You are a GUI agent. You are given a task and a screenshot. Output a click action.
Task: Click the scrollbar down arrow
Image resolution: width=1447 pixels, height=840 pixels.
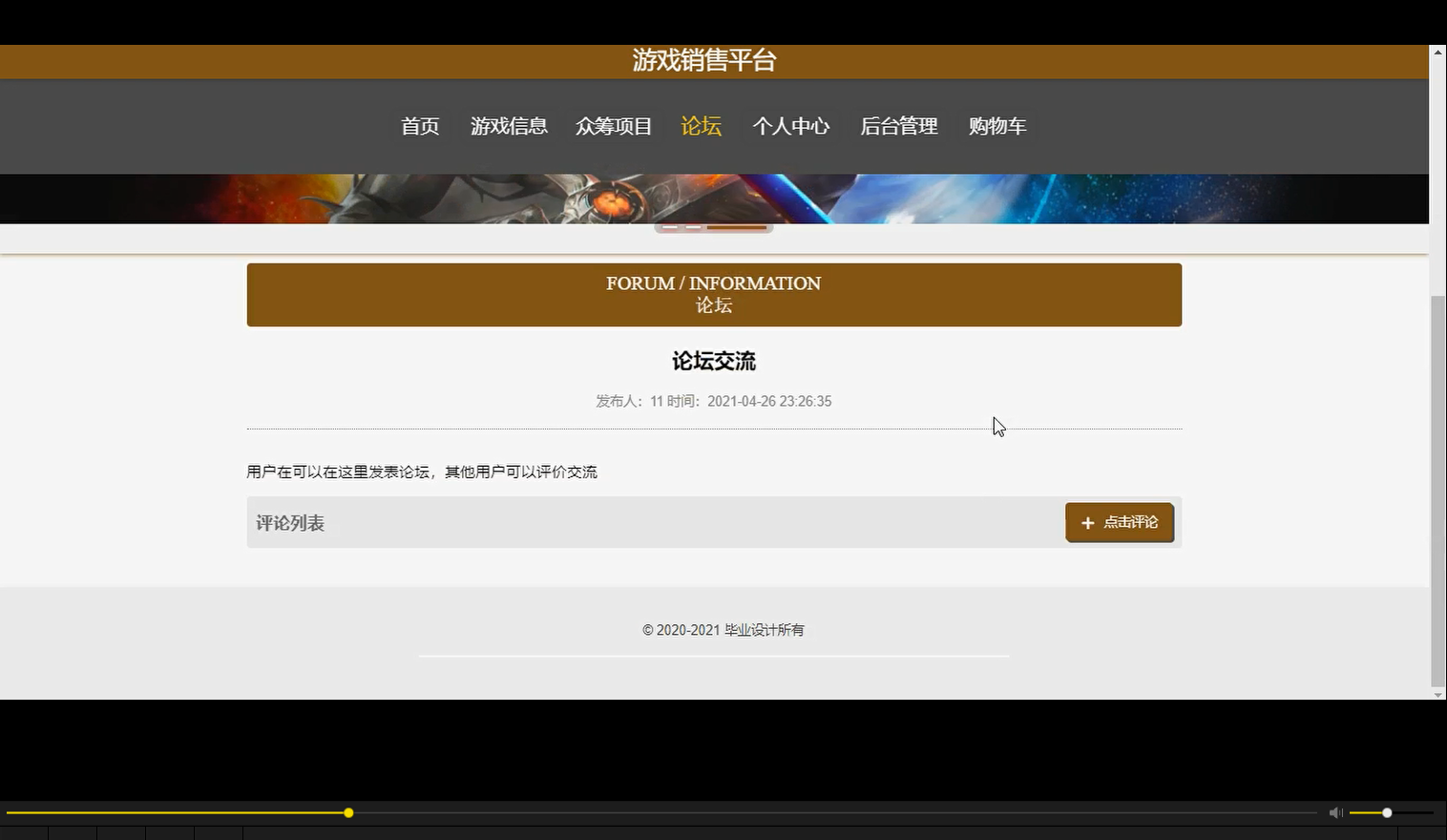click(1438, 696)
